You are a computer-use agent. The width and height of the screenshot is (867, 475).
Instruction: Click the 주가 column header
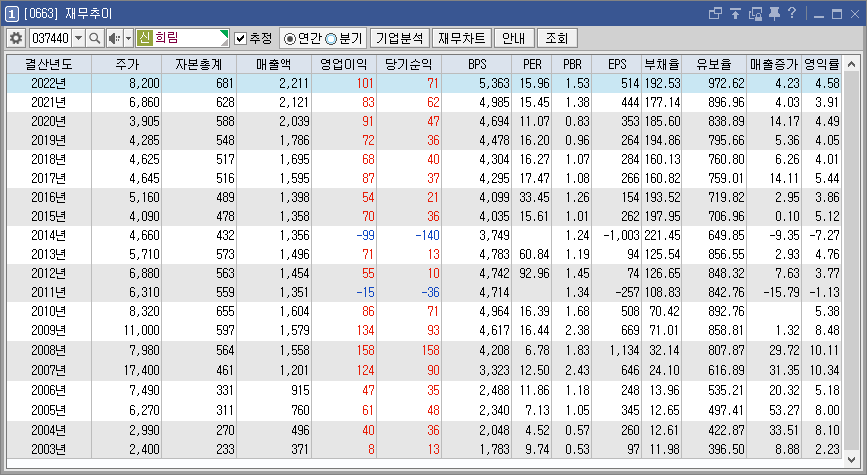tap(127, 64)
